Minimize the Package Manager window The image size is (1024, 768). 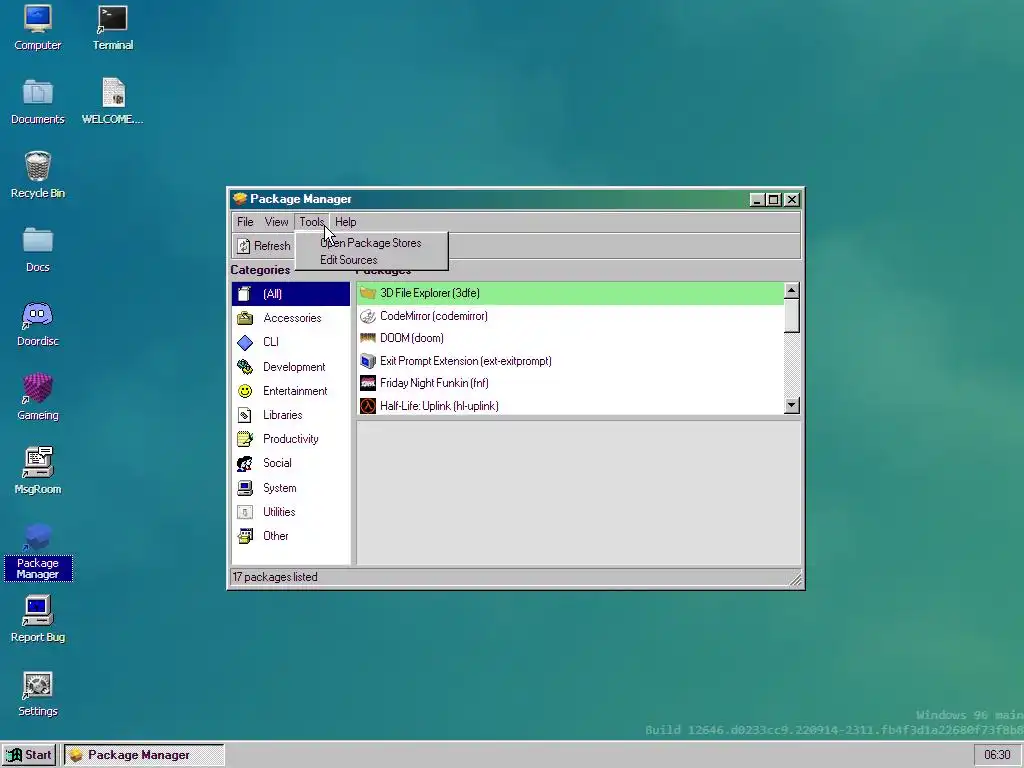point(757,199)
